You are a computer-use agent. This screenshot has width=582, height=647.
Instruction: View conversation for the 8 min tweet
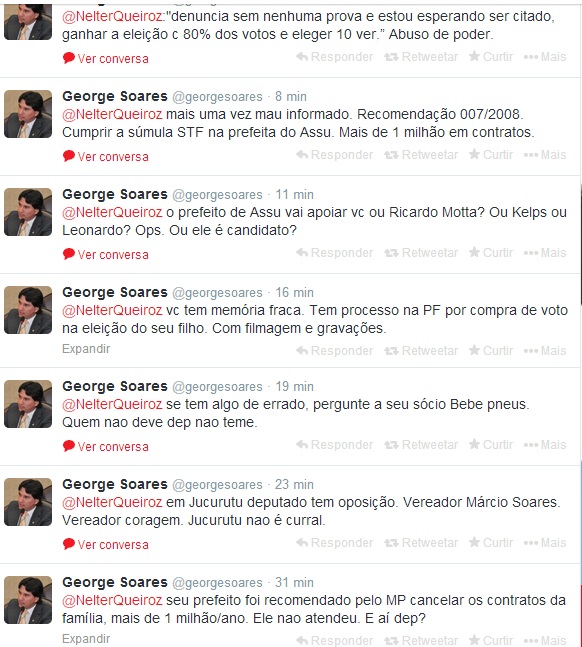[106, 157]
